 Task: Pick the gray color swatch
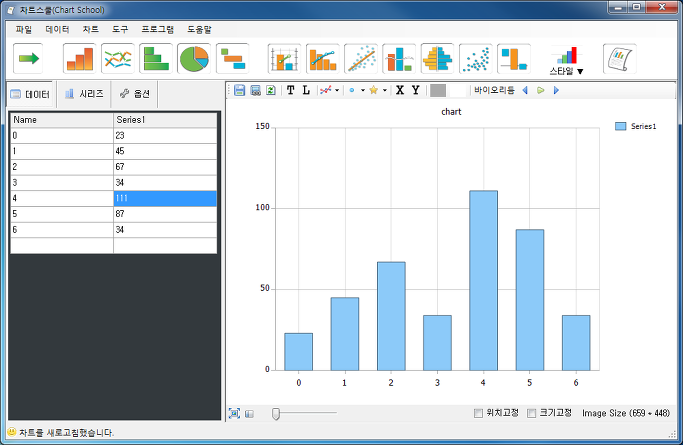click(438, 91)
